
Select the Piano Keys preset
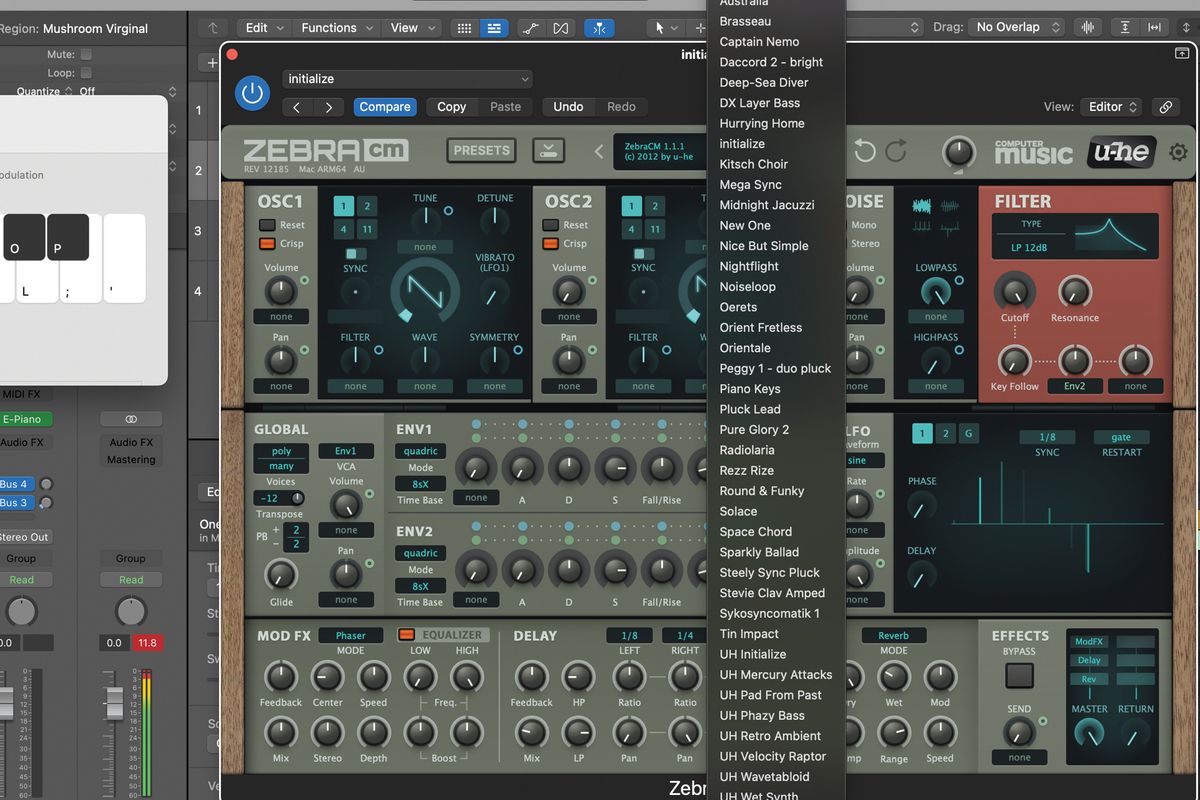(750, 389)
